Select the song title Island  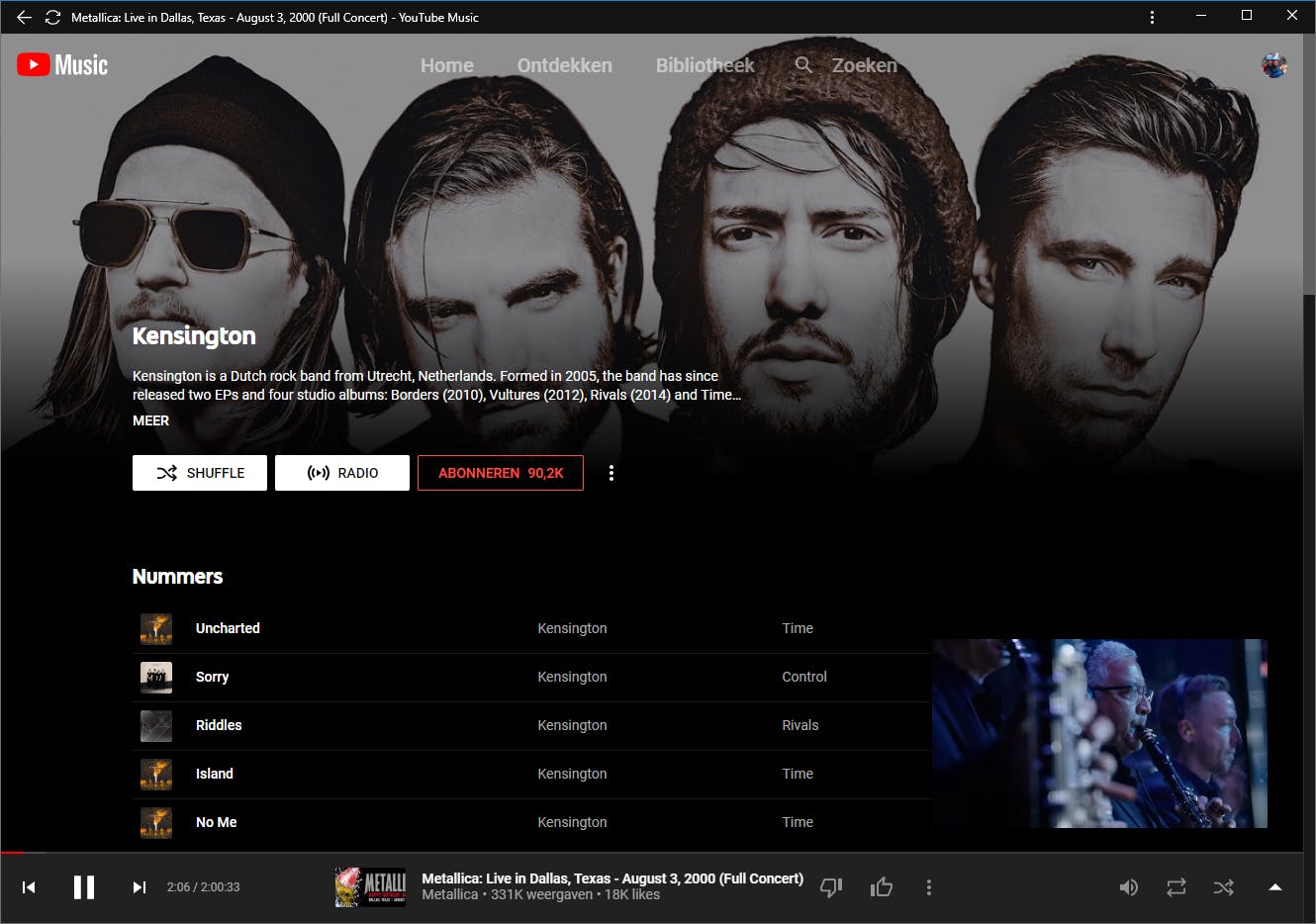click(215, 774)
